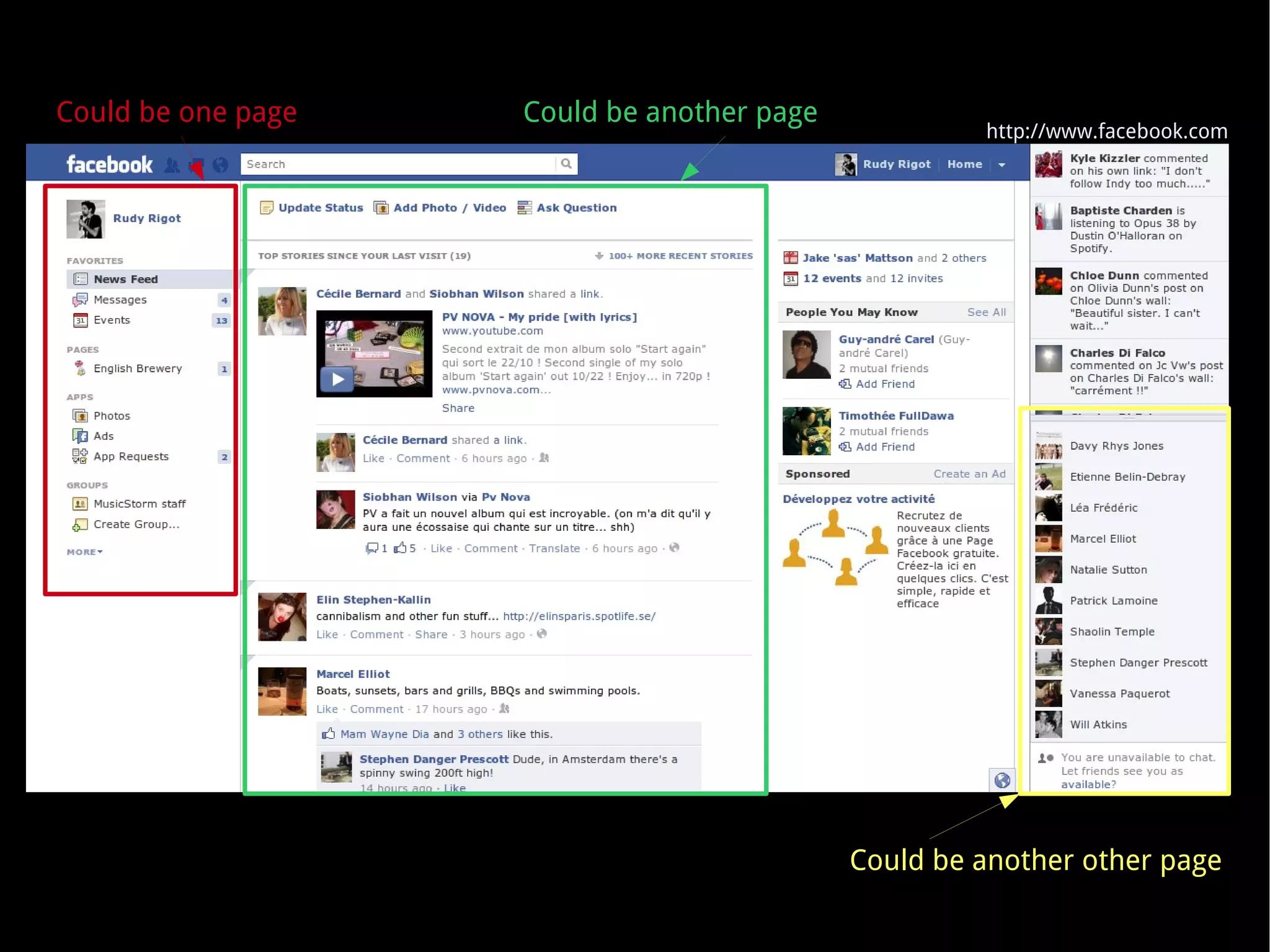This screenshot has height=952, width=1270.
Task: Click Update Status note icon
Action: tap(267, 208)
